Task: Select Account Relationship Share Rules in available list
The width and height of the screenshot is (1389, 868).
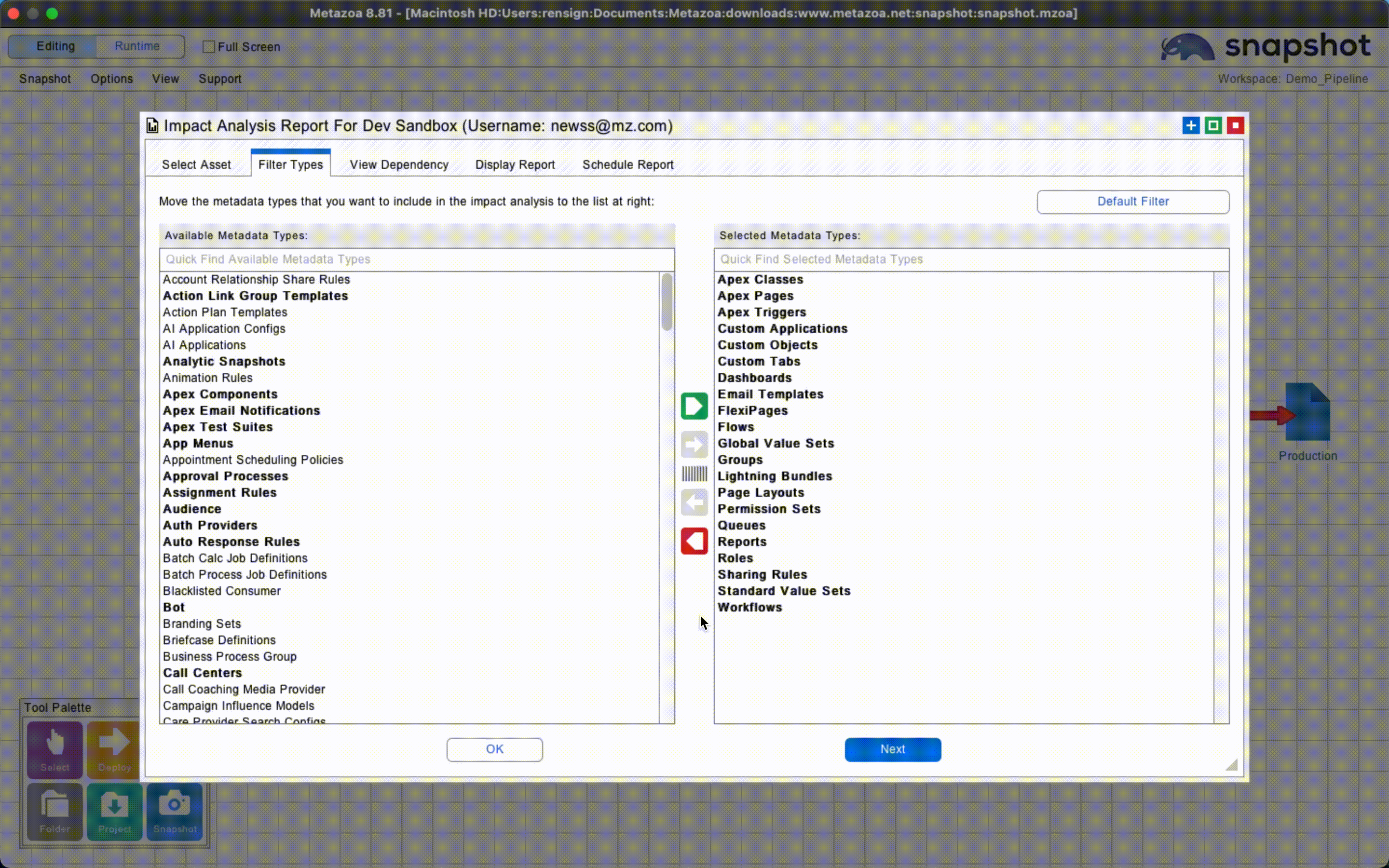Action: tap(410, 280)
